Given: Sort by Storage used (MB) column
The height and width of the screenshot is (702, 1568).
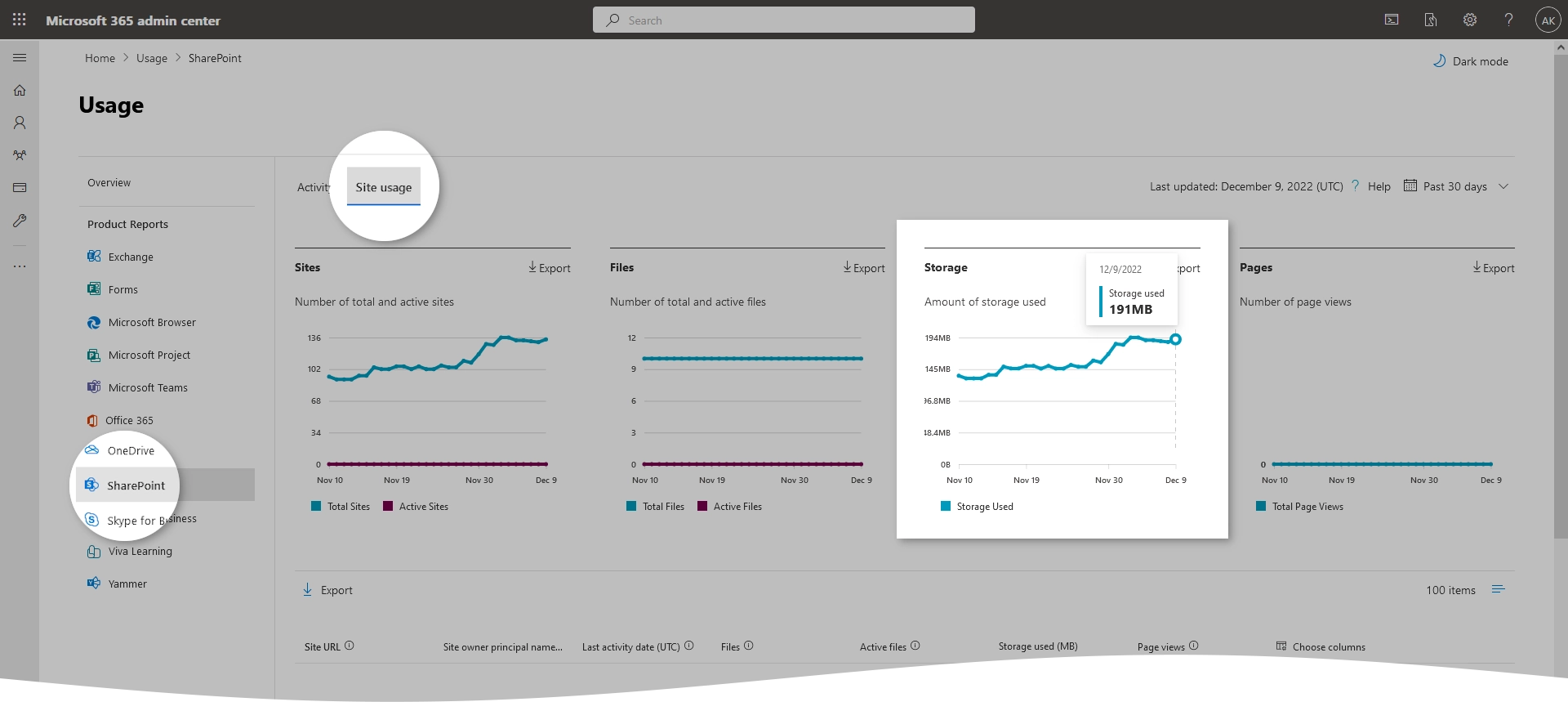Looking at the screenshot, I should 1038,646.
